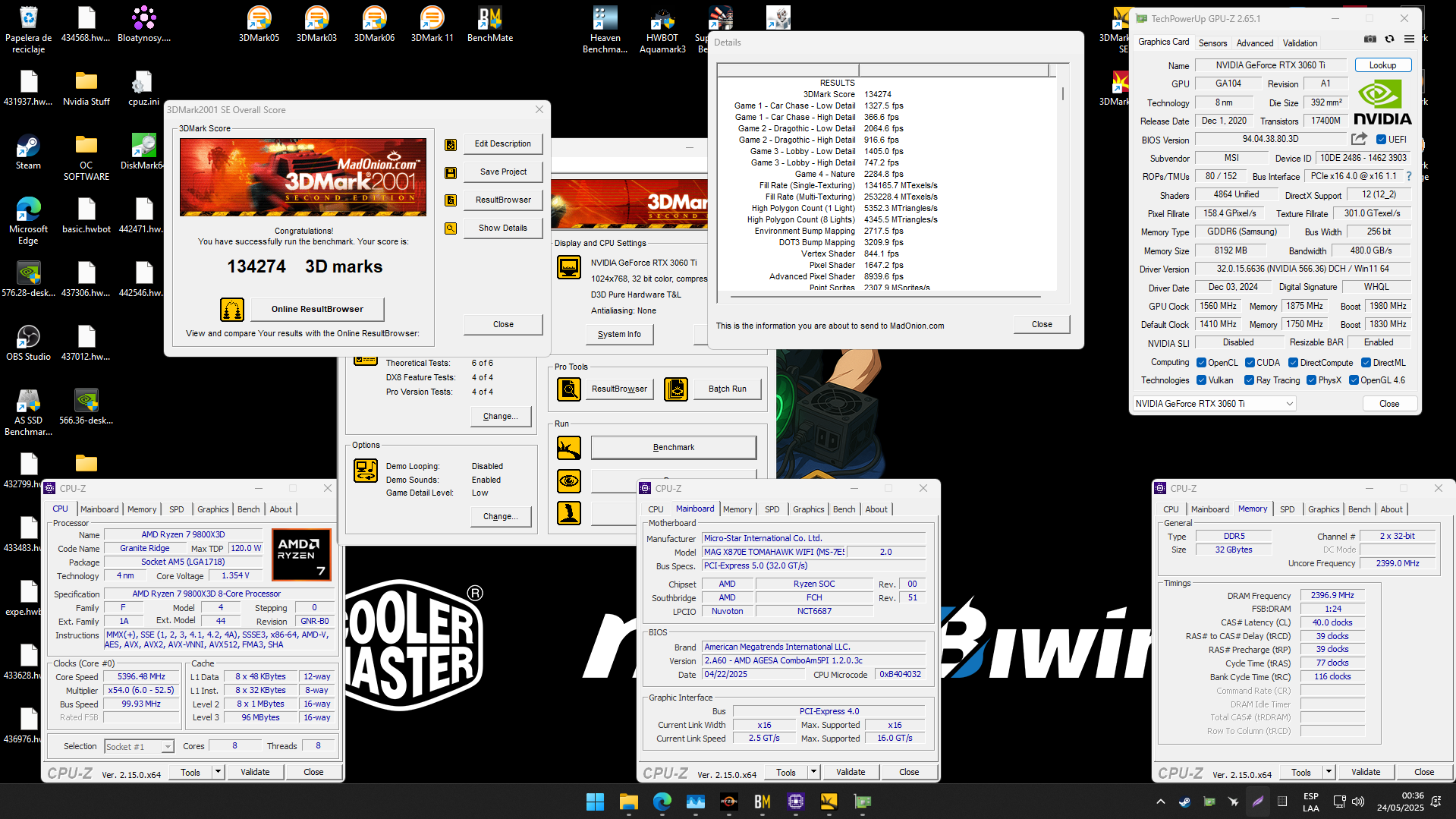Click the Options Change... button for Demo Looping
This screenshot has height=819, width=1456.
pyautogui.click(x=500, y=516)
